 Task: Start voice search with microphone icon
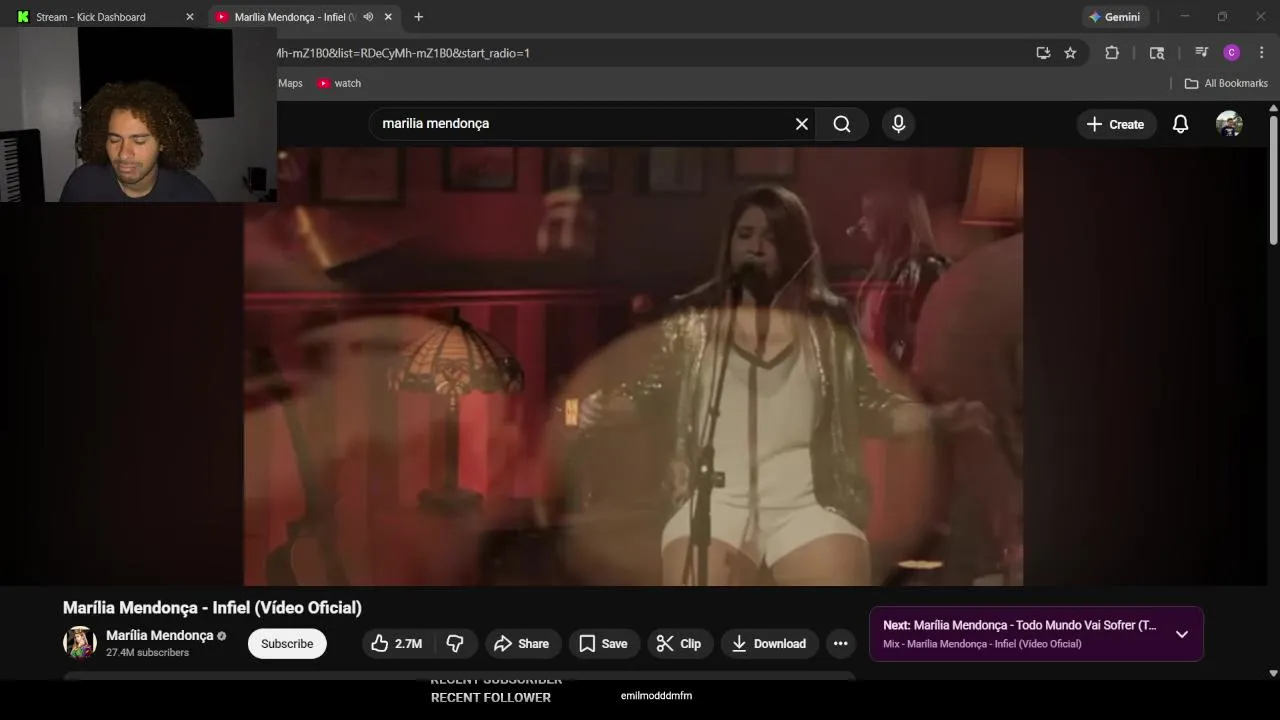click(898, 124)
